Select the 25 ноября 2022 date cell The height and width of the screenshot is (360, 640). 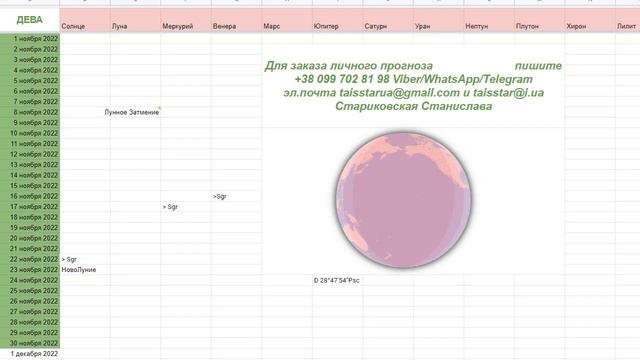point(30,291)
